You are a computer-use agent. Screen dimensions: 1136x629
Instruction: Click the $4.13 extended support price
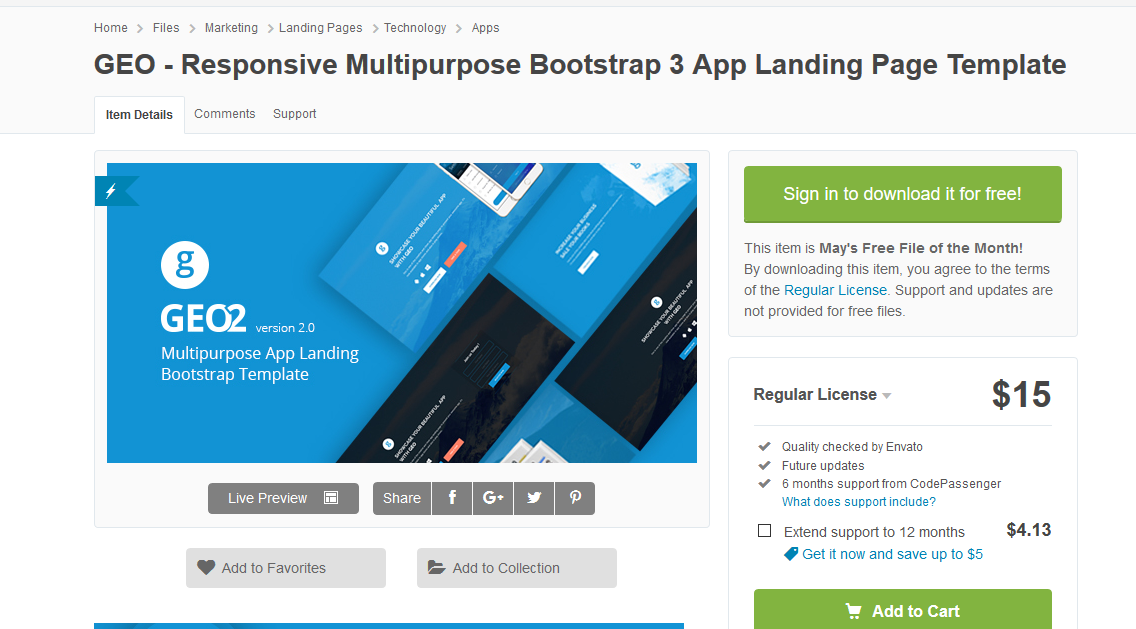pos(1029,530)
